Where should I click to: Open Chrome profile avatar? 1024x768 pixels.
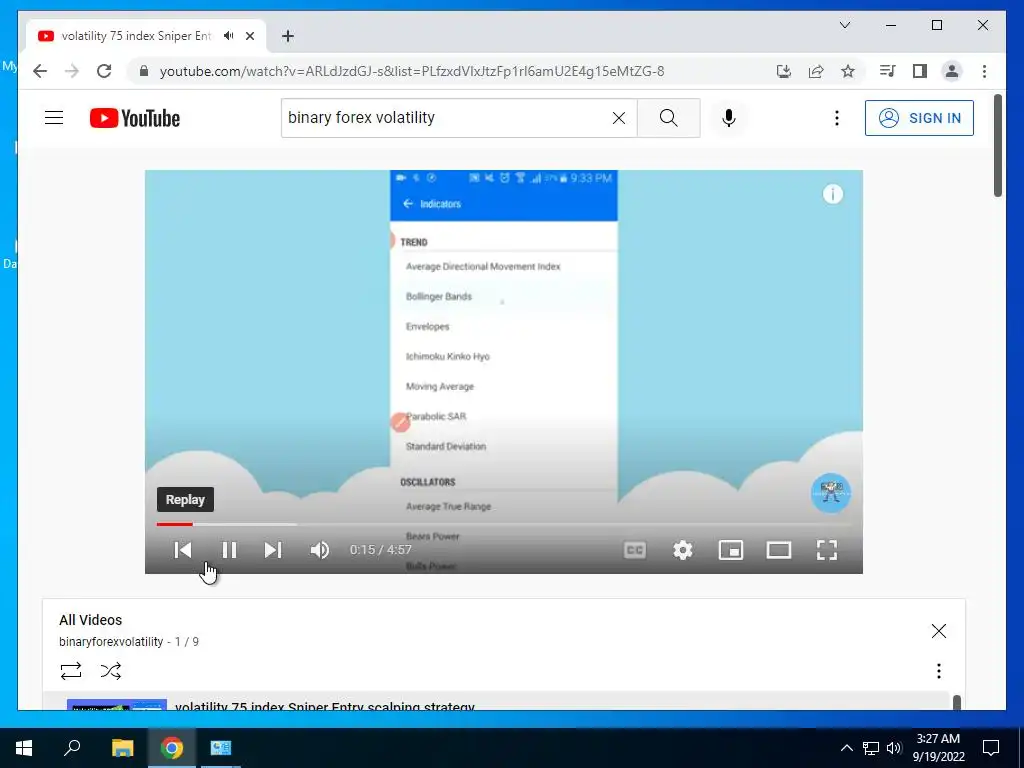952,71
